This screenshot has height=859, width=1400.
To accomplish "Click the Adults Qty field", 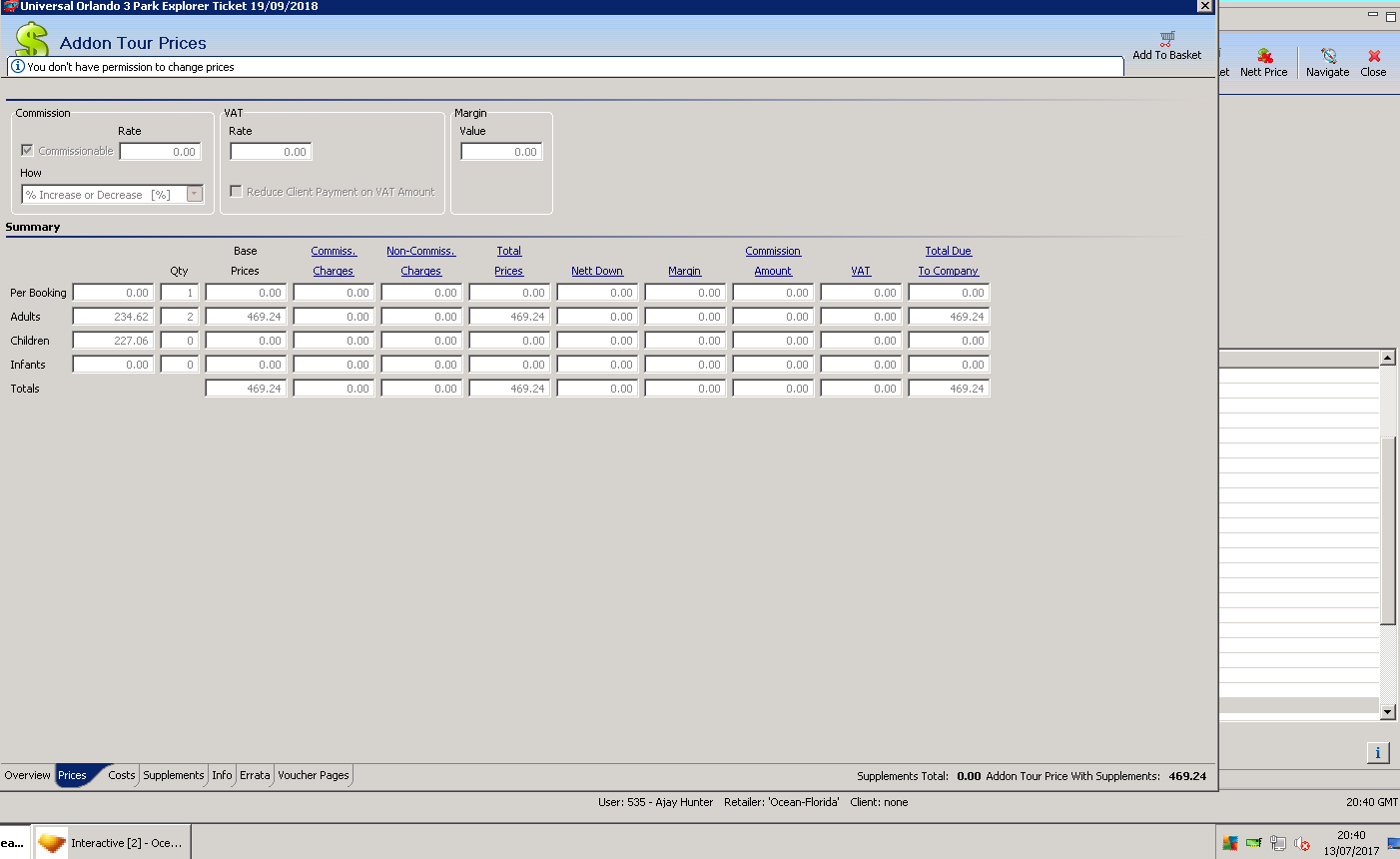I will coord(179,317).
